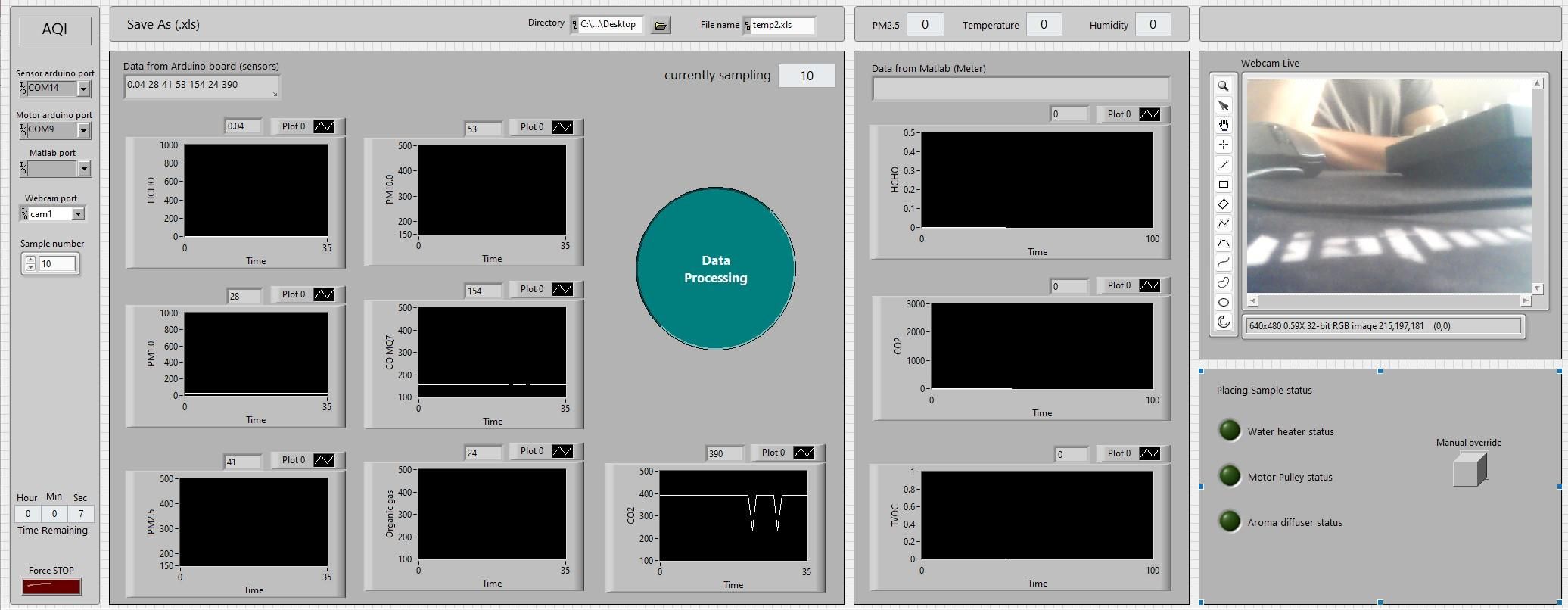
Task: Click the Humidity value field
Action: coord(1153,24)
